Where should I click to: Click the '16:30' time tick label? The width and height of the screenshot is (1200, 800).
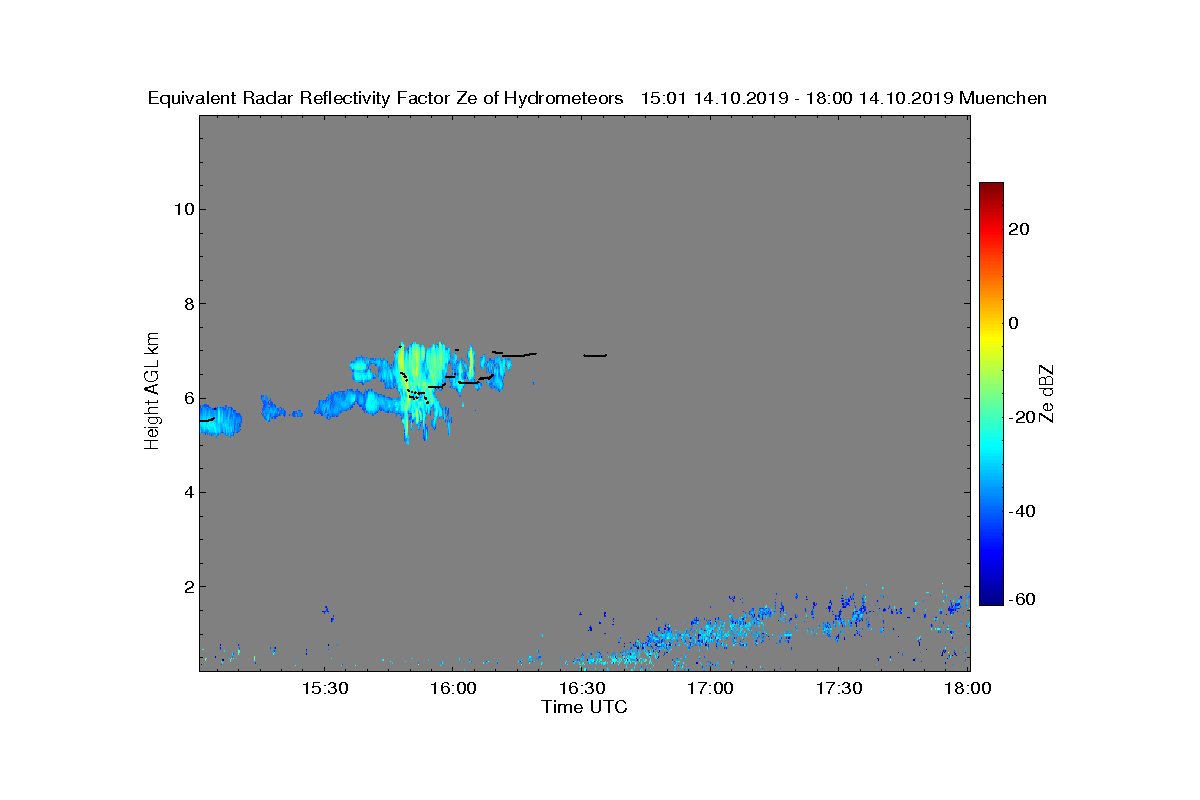582,689
